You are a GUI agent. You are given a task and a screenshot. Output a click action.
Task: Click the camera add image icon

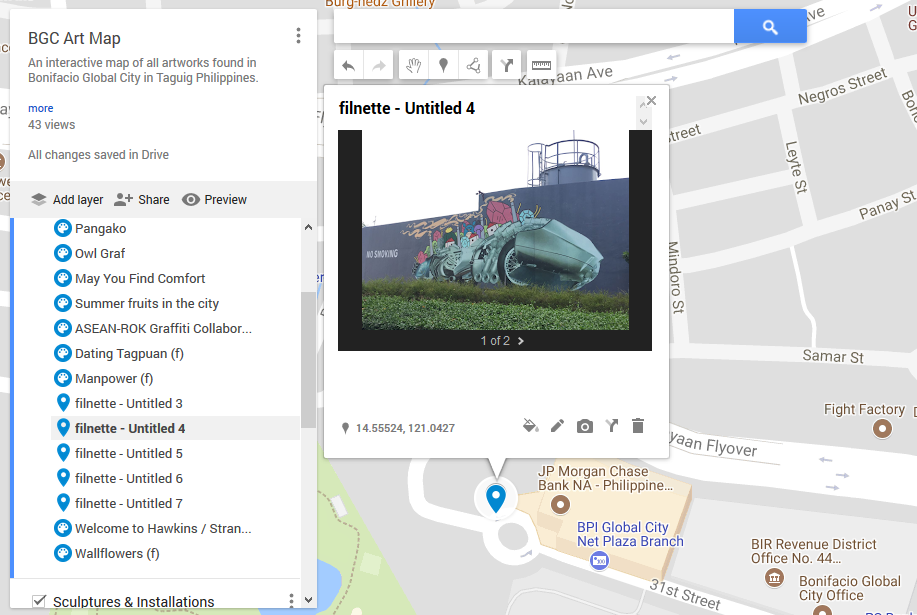tap(584, 426)
